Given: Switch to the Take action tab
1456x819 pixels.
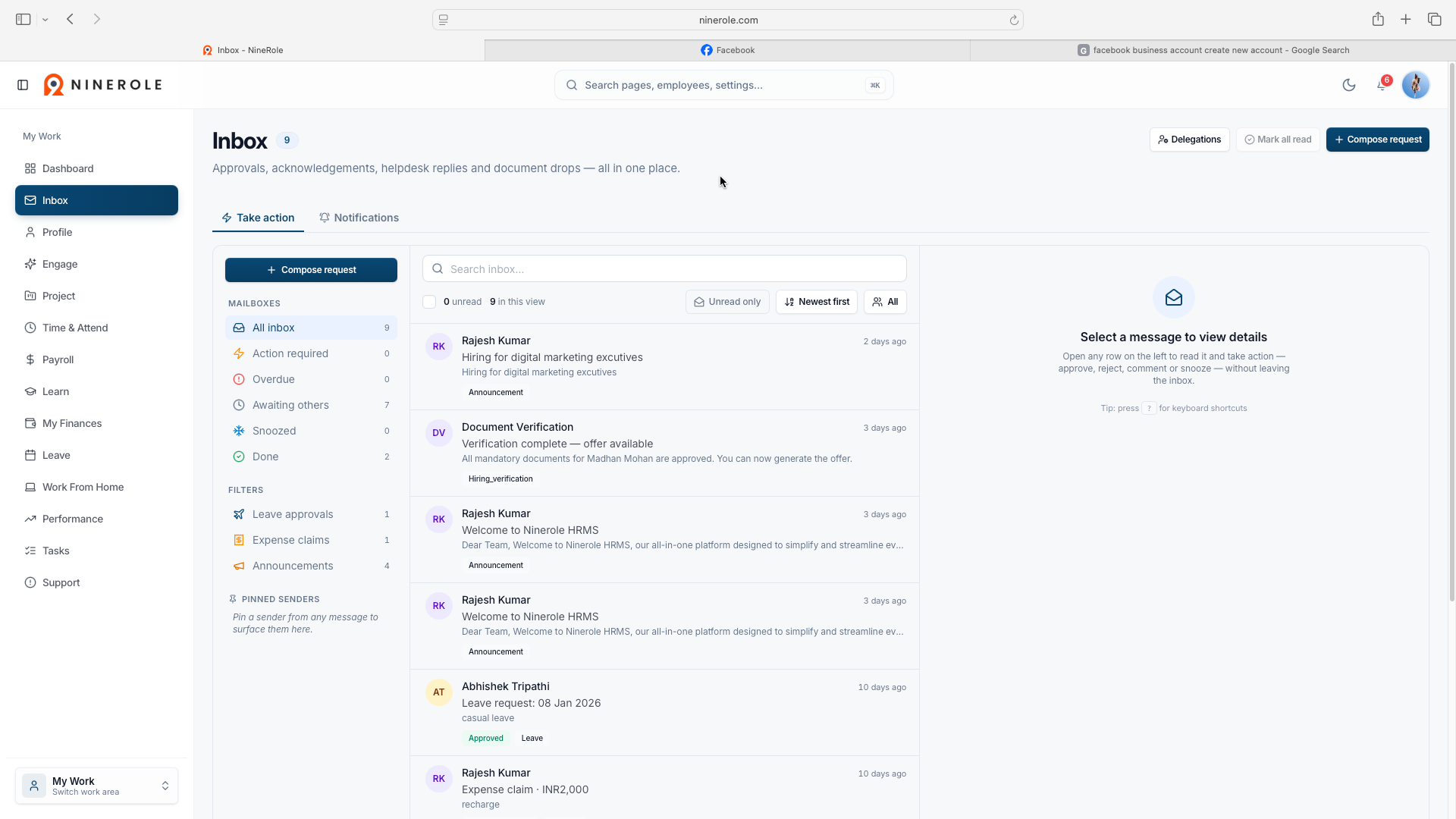Looking at the screenshot, I should [x=258, y=218].
